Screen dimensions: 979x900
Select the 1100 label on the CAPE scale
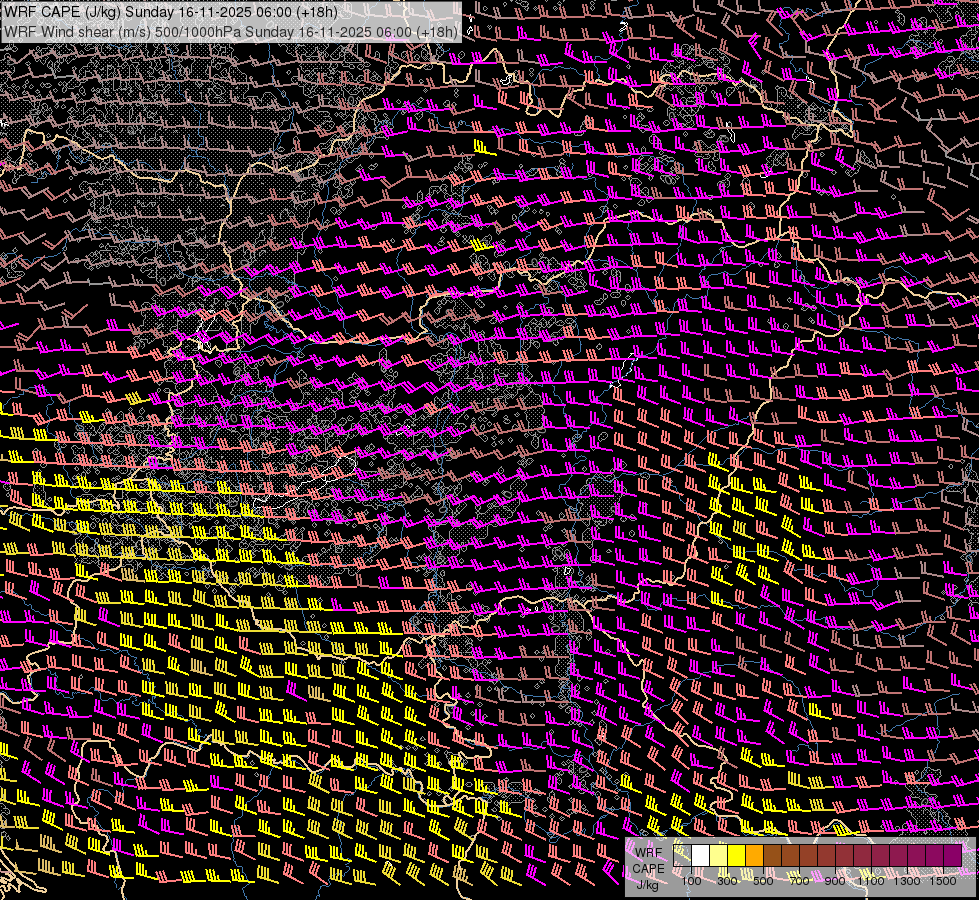[871, 881]
